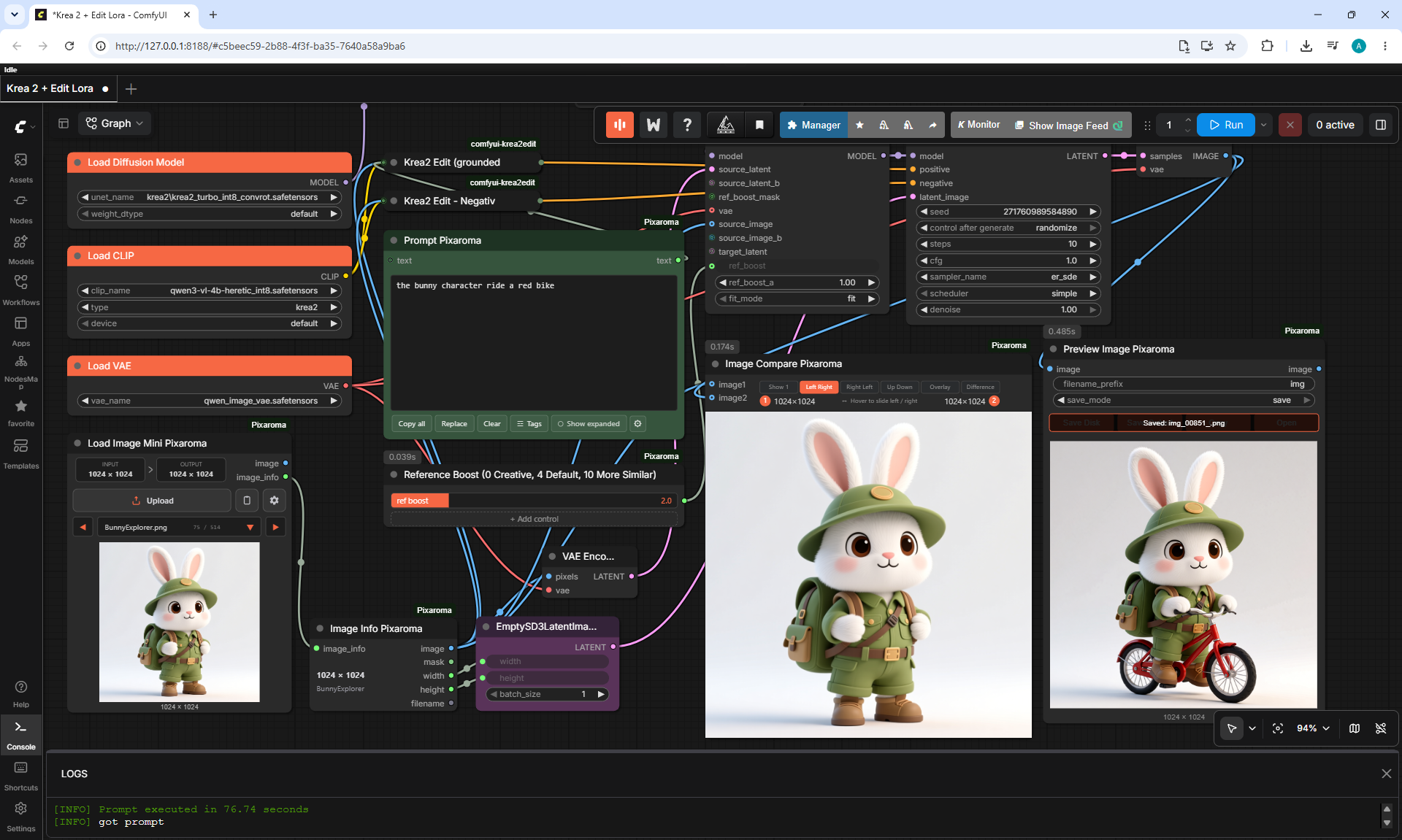This screenshot has height=840, width=1402.
Task: Toggle the minimap icon in canvas toolbar
Action: pyautogui.click(x=1355, y=728)
